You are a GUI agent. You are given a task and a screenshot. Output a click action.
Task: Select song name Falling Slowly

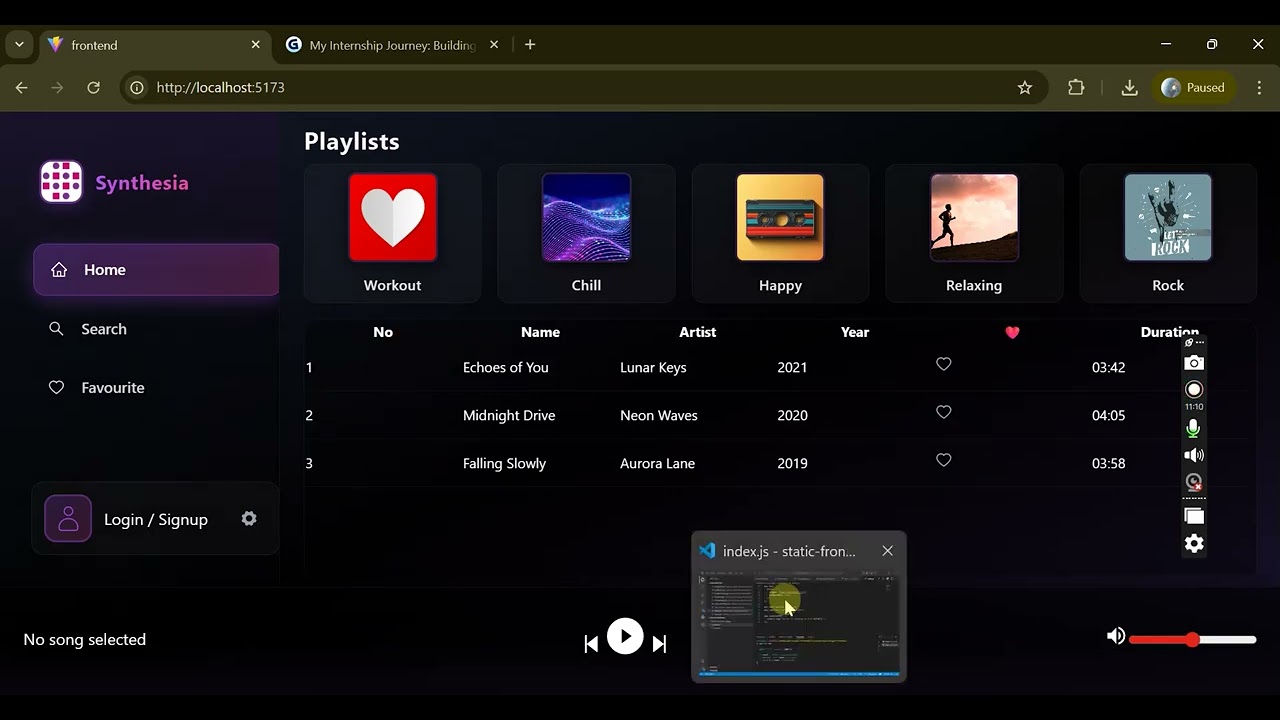(x=504, y=463)
